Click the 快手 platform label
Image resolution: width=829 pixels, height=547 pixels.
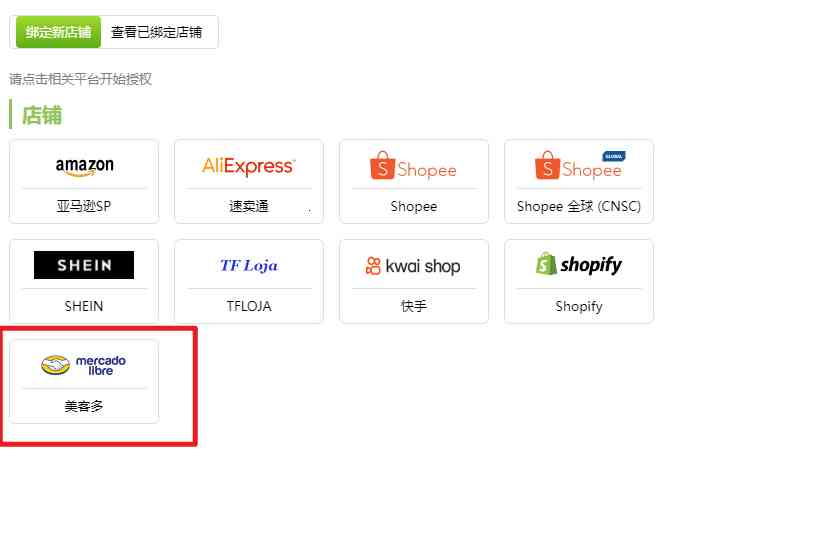tap(413, 306)
